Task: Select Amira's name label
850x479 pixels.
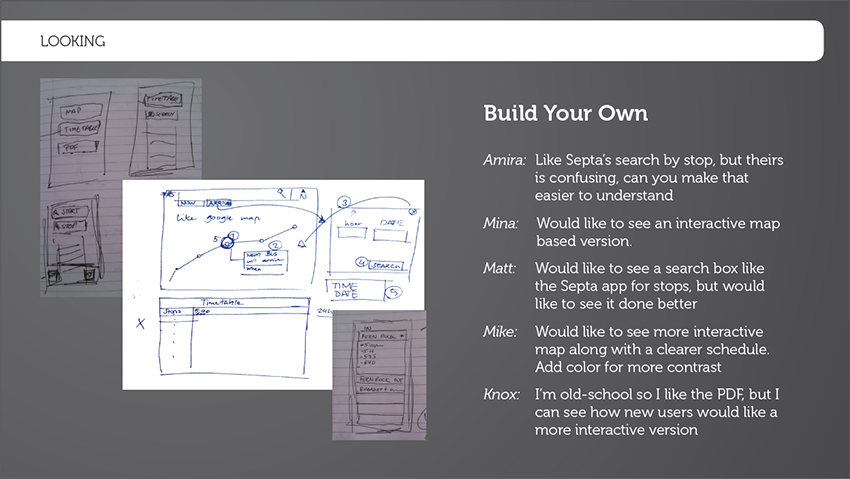Action: [x=504, y=160]
